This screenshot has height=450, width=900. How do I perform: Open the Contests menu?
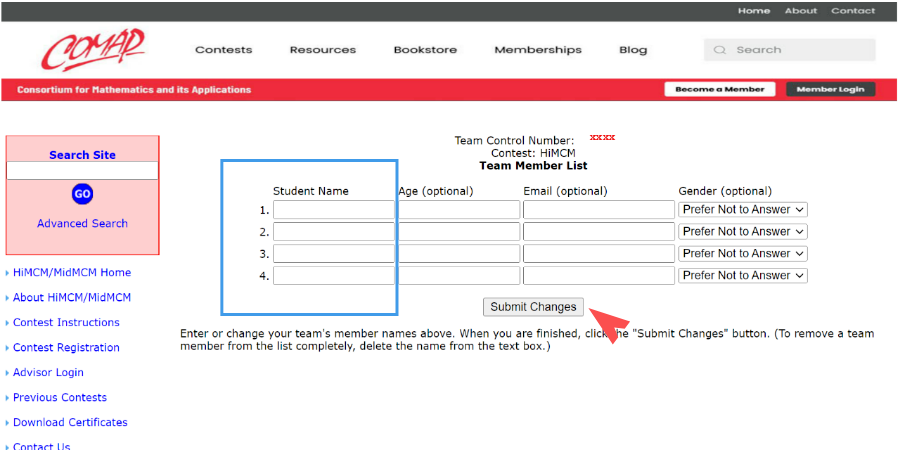(x=224, y=50)
